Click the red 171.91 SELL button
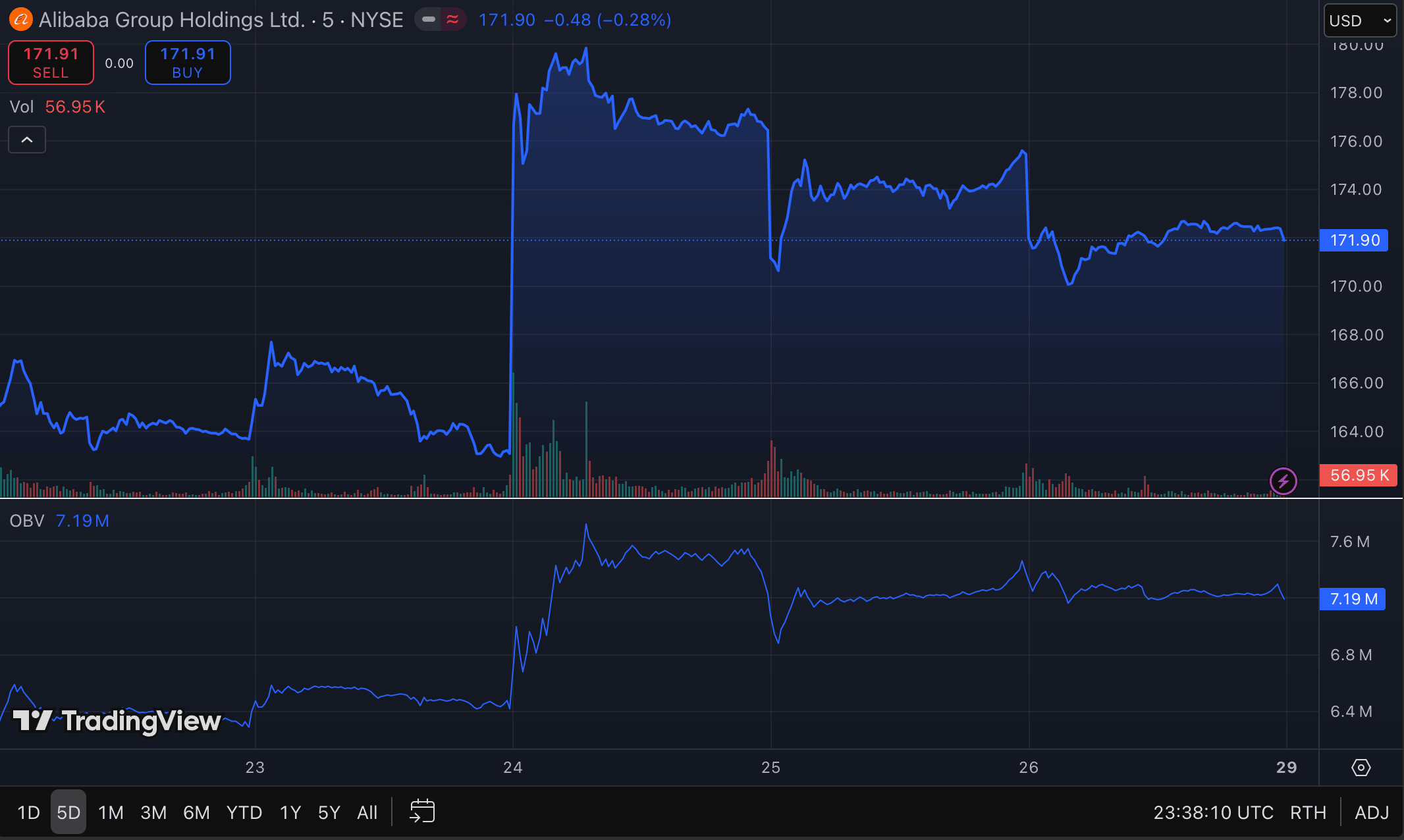The height and width of the screenshot is (840, 1404). click(51, 63)
